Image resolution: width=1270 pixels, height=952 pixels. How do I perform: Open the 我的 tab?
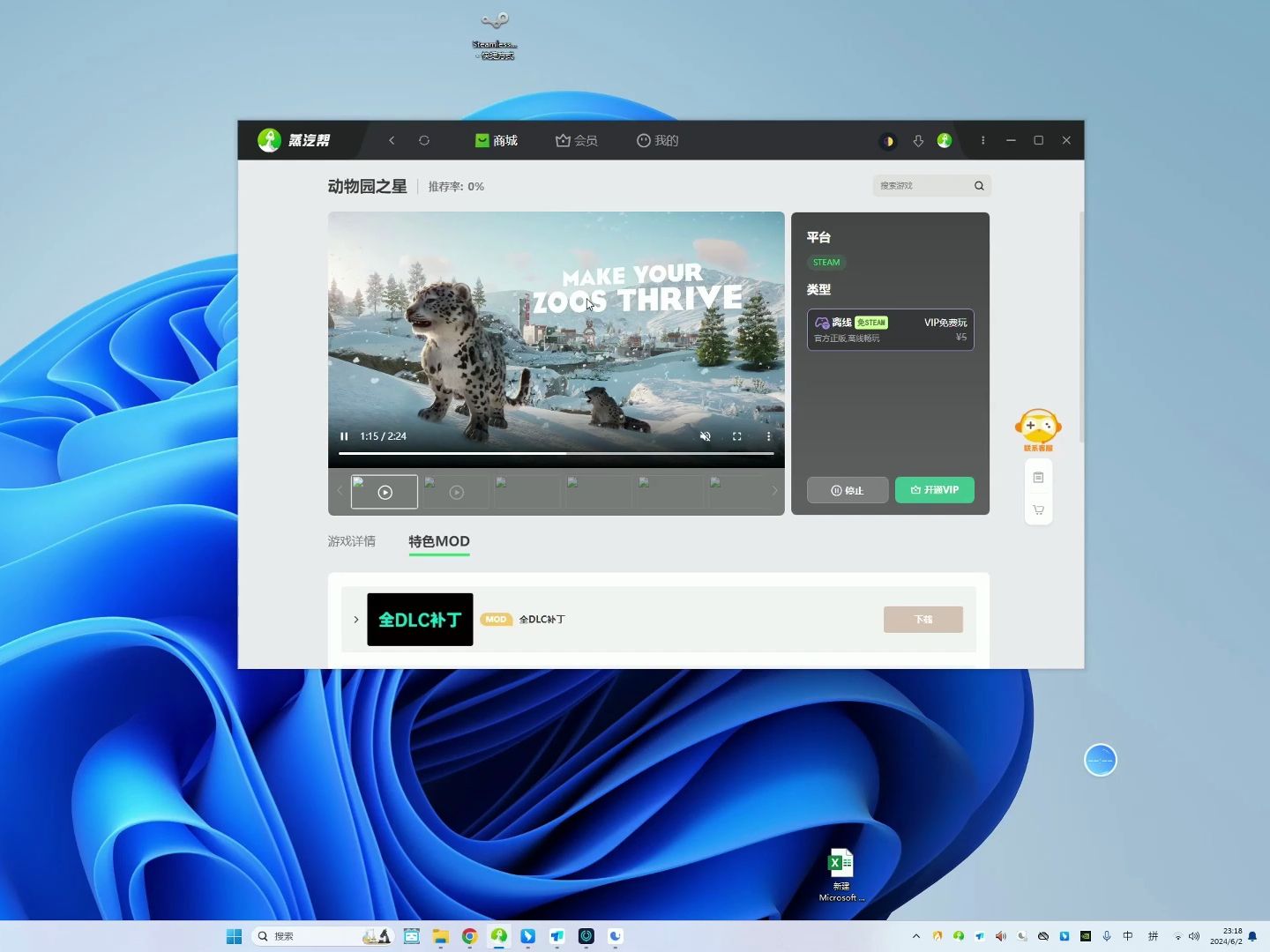pyautogui.click(x=658, y=140)
